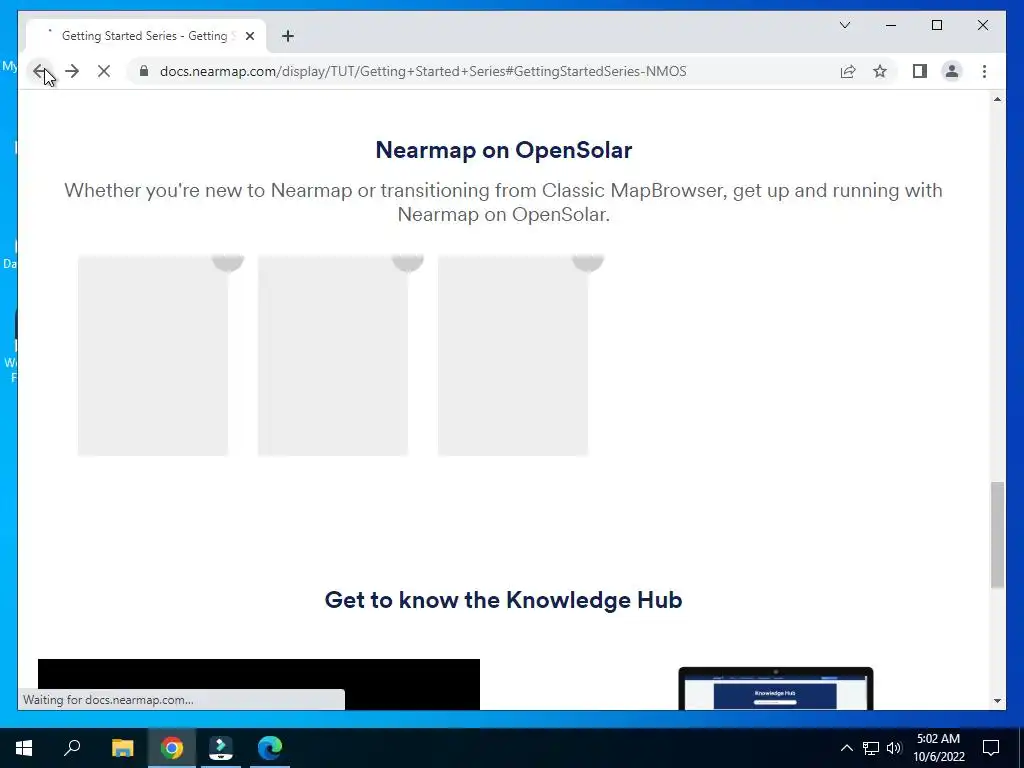Launch Microsoft Edge from taskbar
Viewport: 1024px width, 768px height.
270,748
